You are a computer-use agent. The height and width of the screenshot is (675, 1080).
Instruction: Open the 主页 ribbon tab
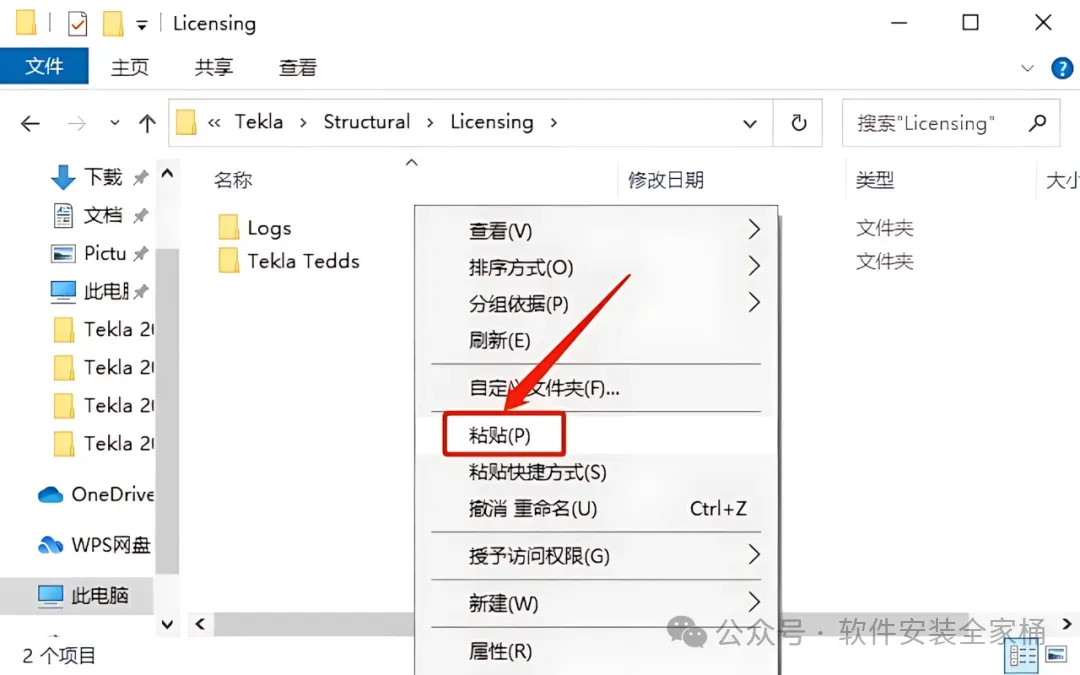point(129,68)
